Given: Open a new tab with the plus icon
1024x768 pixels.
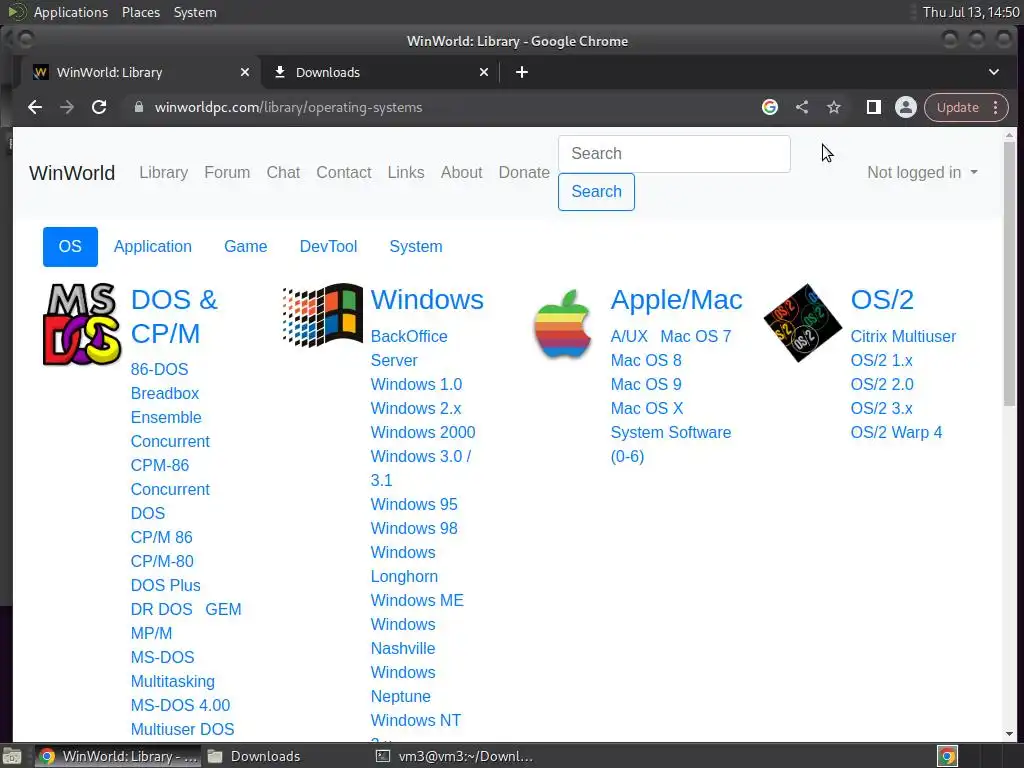Looking at the screenshot, I should pos(522,72).
